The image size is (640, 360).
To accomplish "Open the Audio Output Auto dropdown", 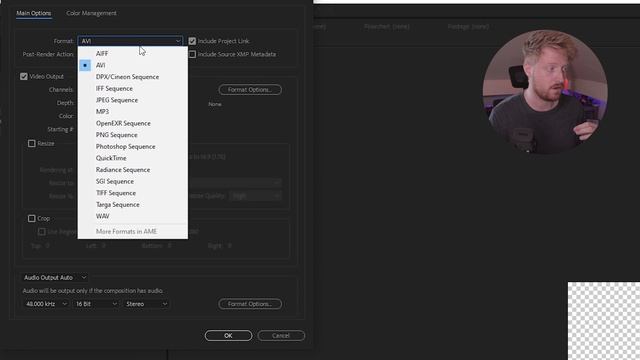I will point(55,278).
